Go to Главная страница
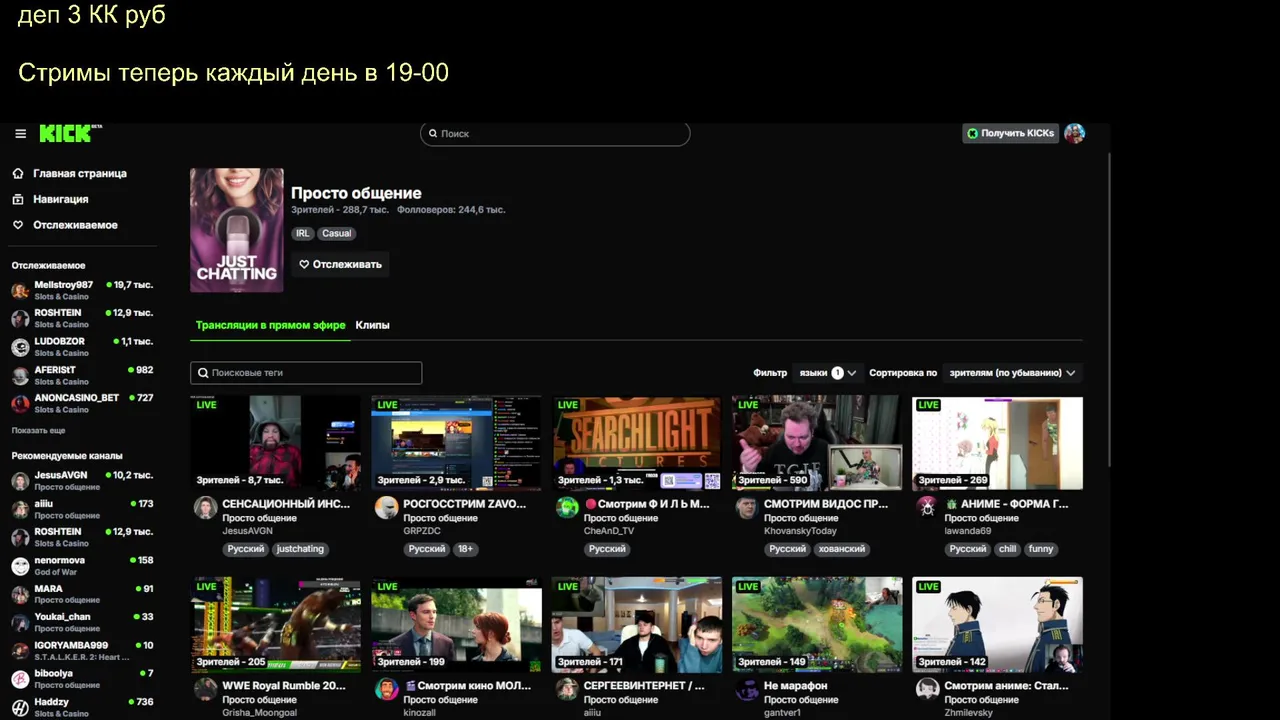Screen dimensions: 1280x720 click(x=80, y=173)
